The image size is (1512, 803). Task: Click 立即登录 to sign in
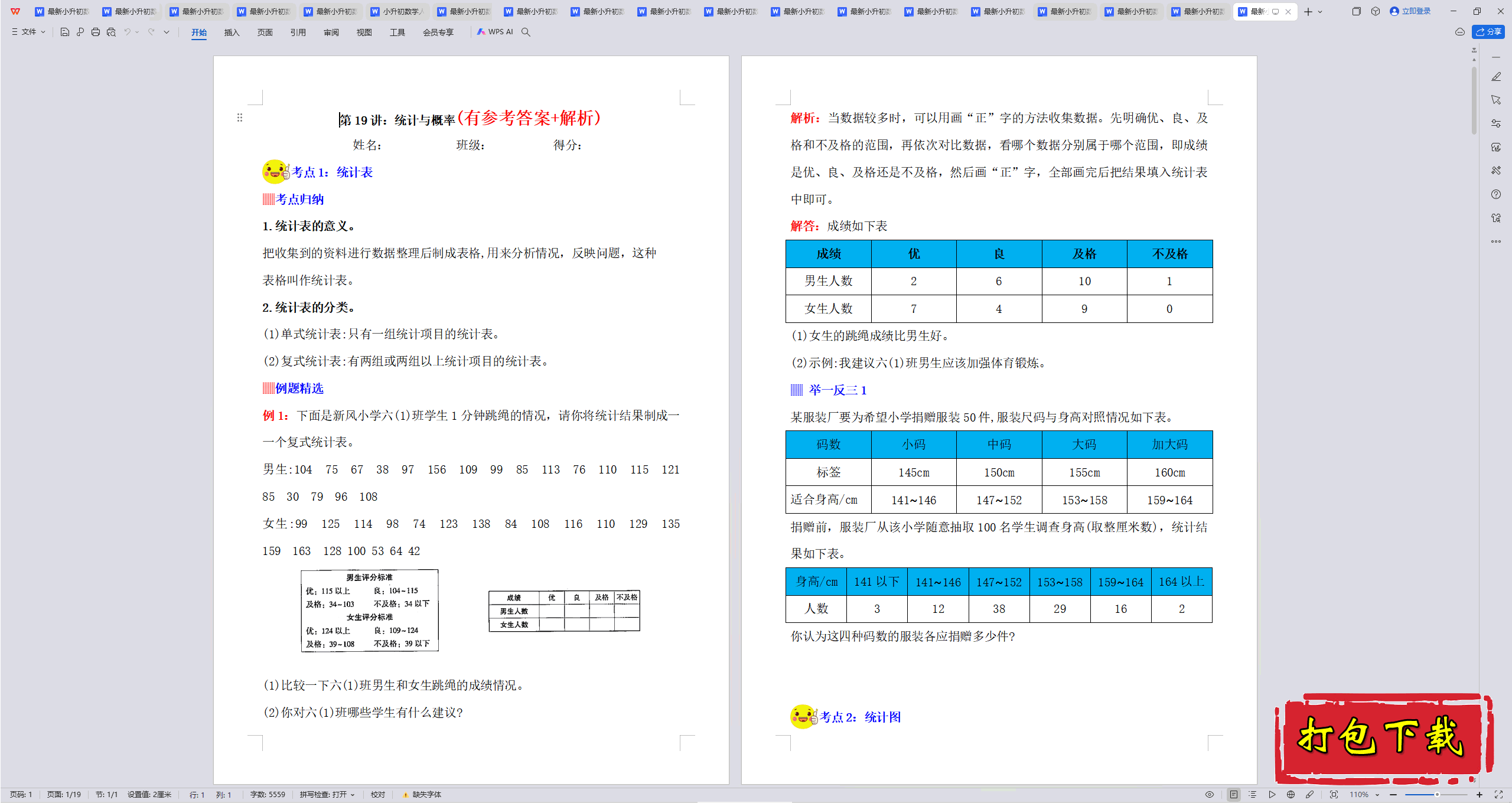tap(1410, 11)
